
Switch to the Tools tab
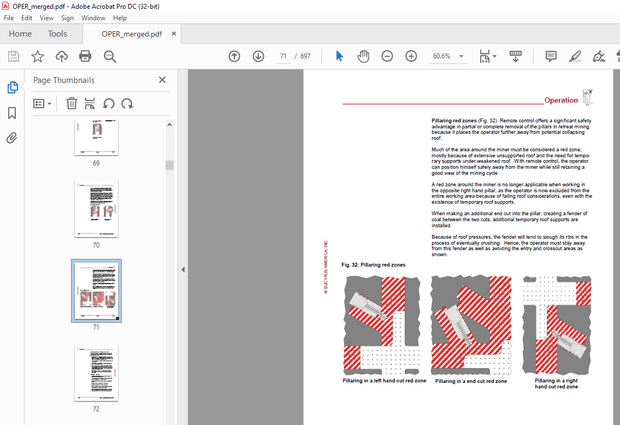58,34
